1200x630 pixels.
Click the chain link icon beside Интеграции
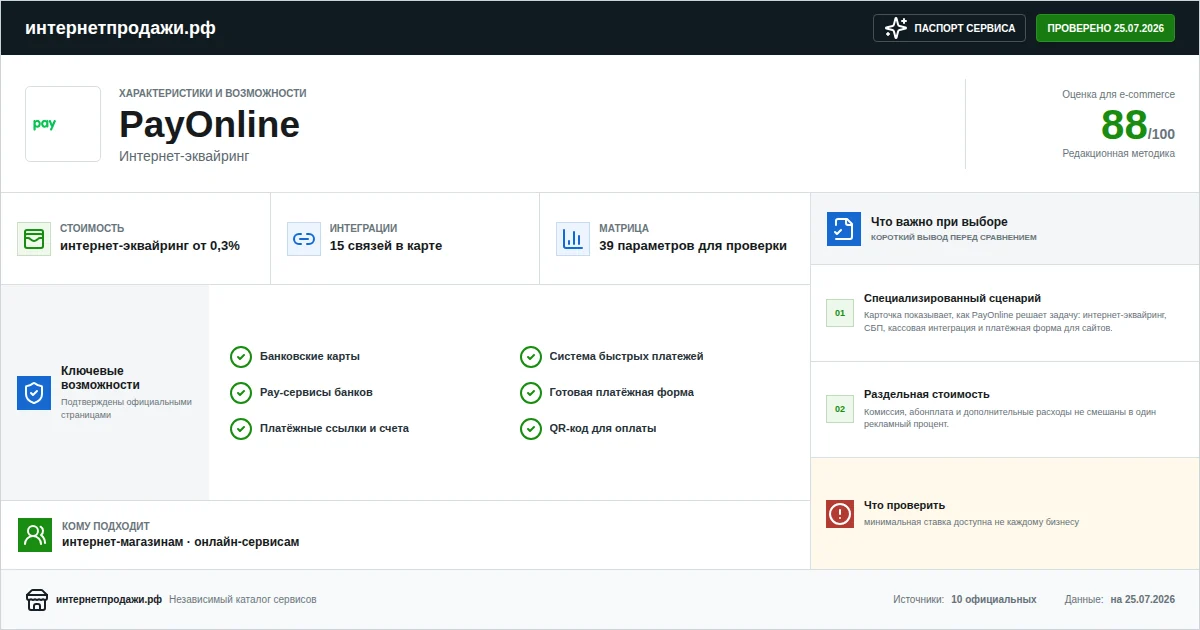[304, 239]
